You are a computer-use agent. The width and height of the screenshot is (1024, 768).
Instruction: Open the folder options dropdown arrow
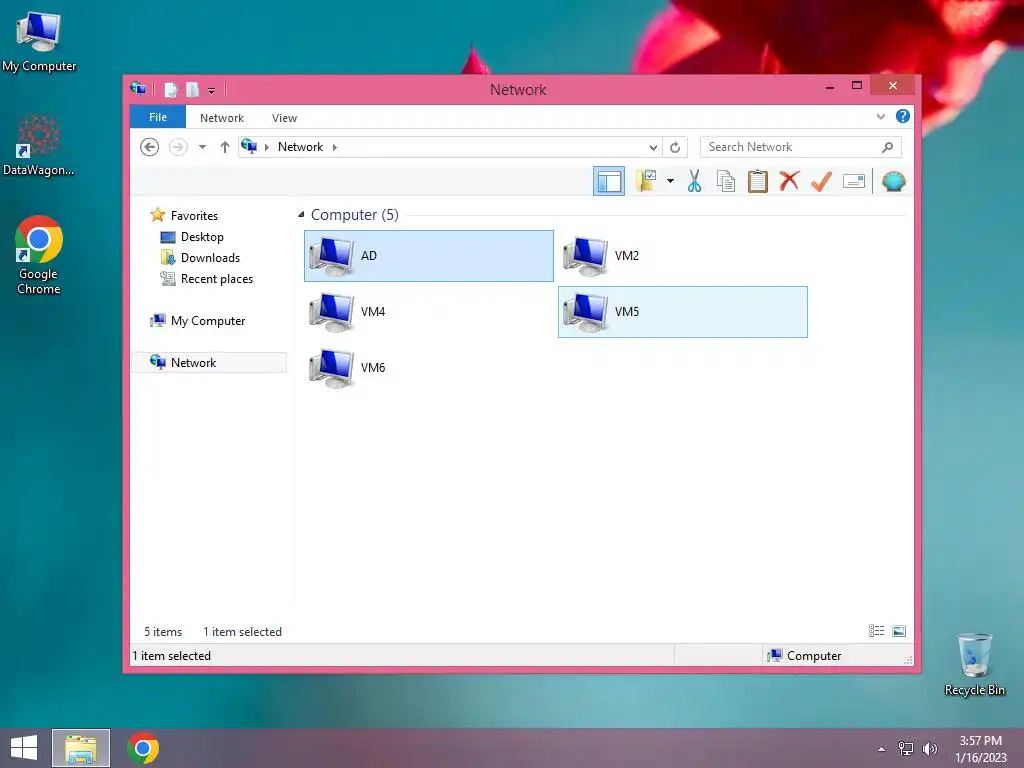pyautogui.click(x=670, y=181)
